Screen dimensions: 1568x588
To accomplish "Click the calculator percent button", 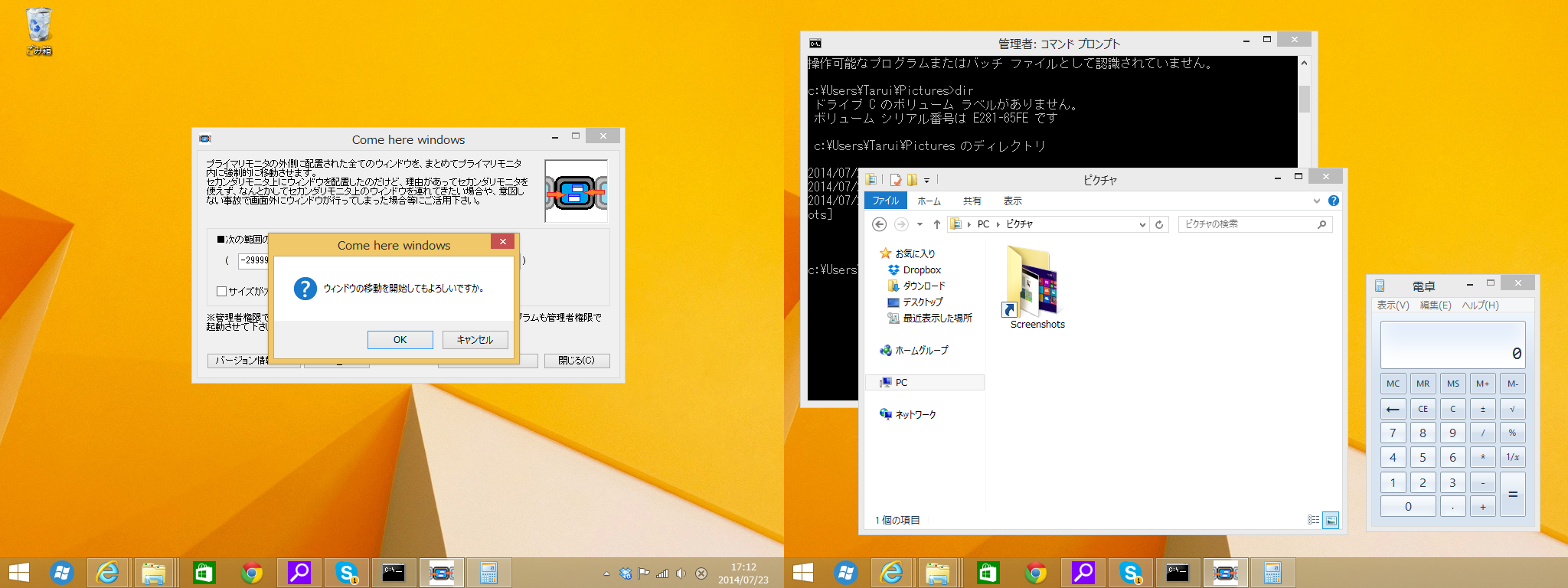I will click(1512, 433).
